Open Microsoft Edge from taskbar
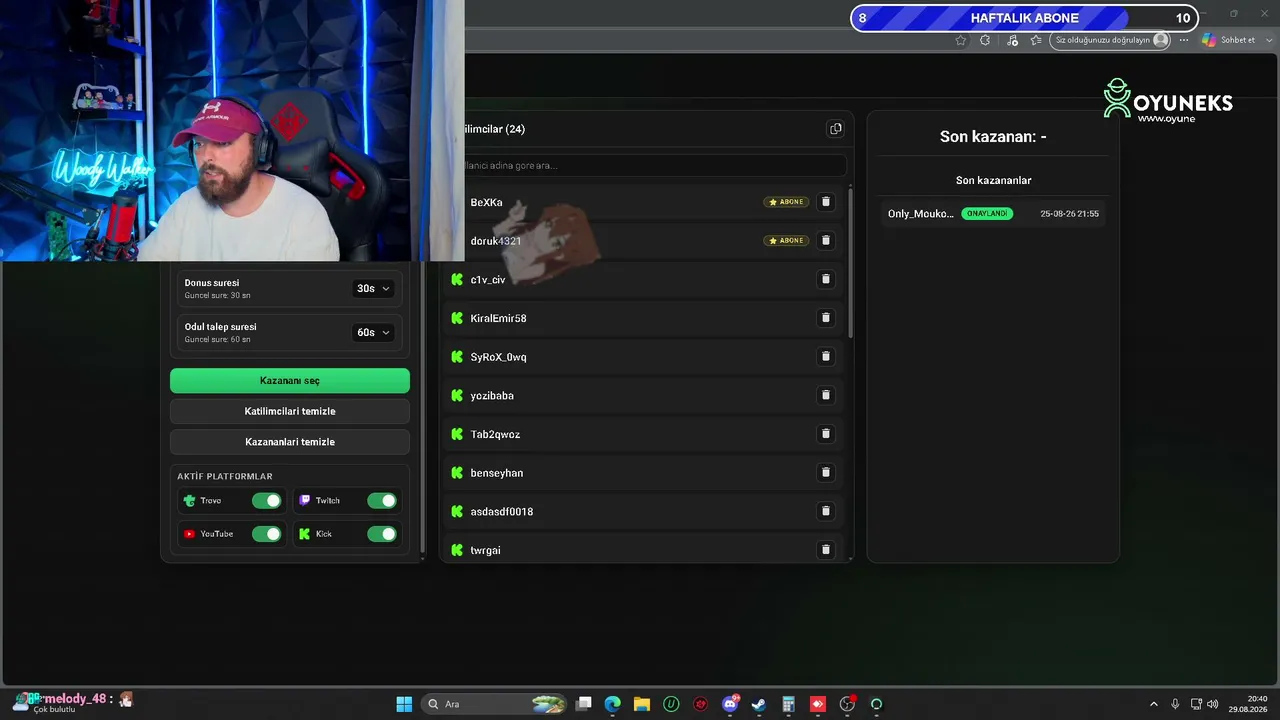 613,704
